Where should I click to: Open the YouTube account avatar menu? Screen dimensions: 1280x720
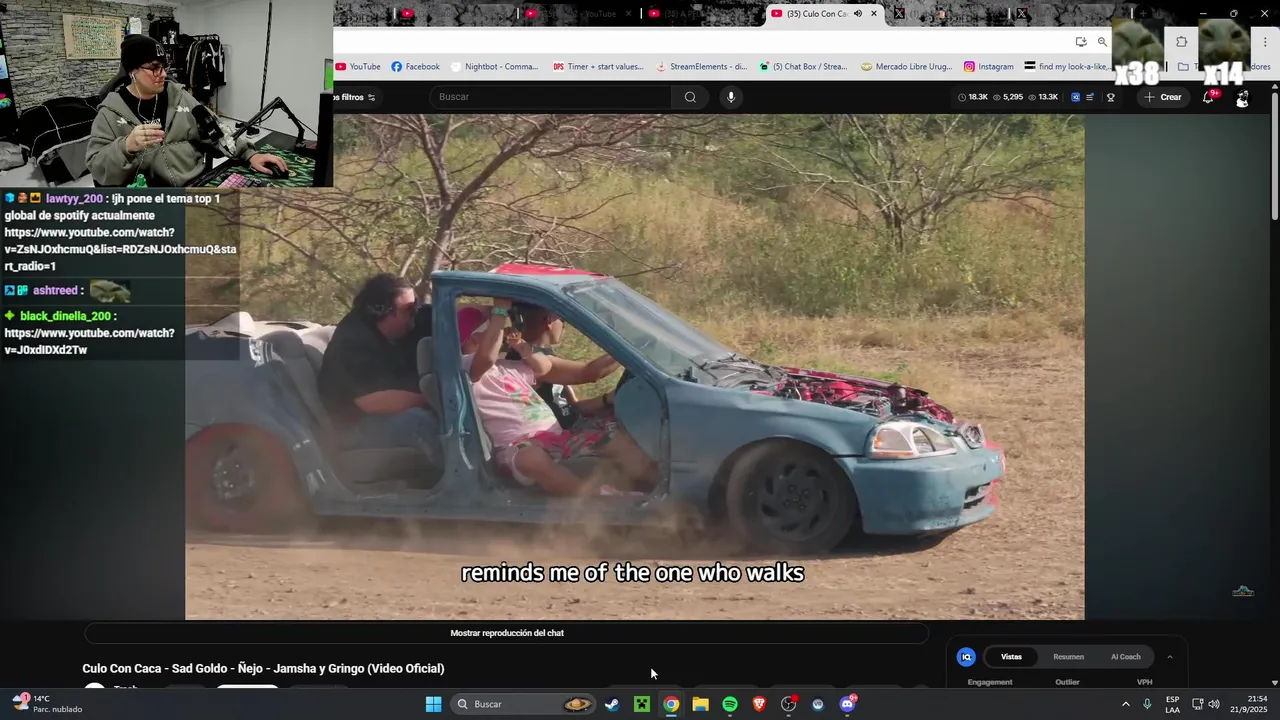click(x=1242, y=97)
